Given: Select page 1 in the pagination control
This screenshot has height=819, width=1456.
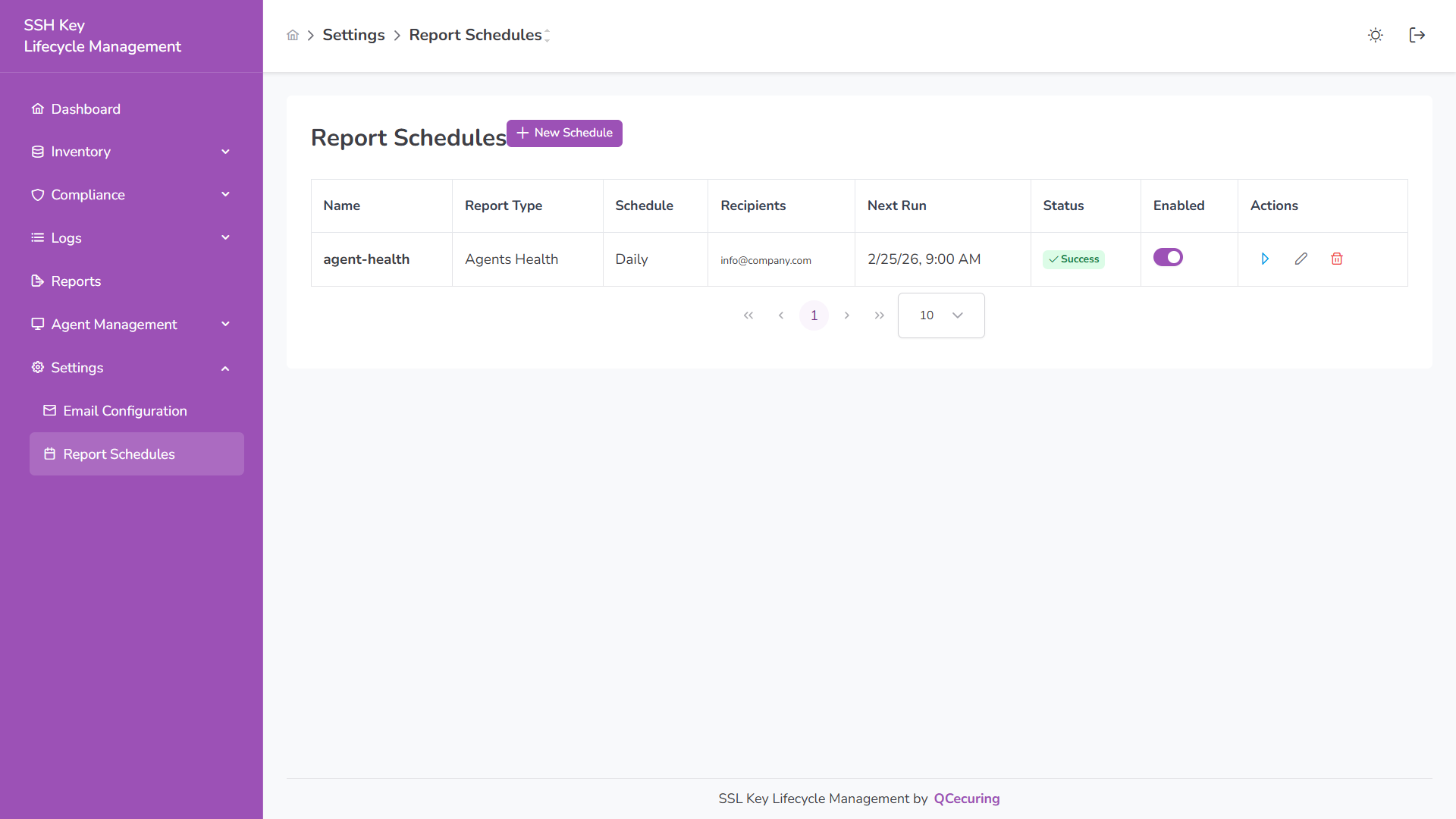Looking at the screenshot, I should click(x=814, y=315).
